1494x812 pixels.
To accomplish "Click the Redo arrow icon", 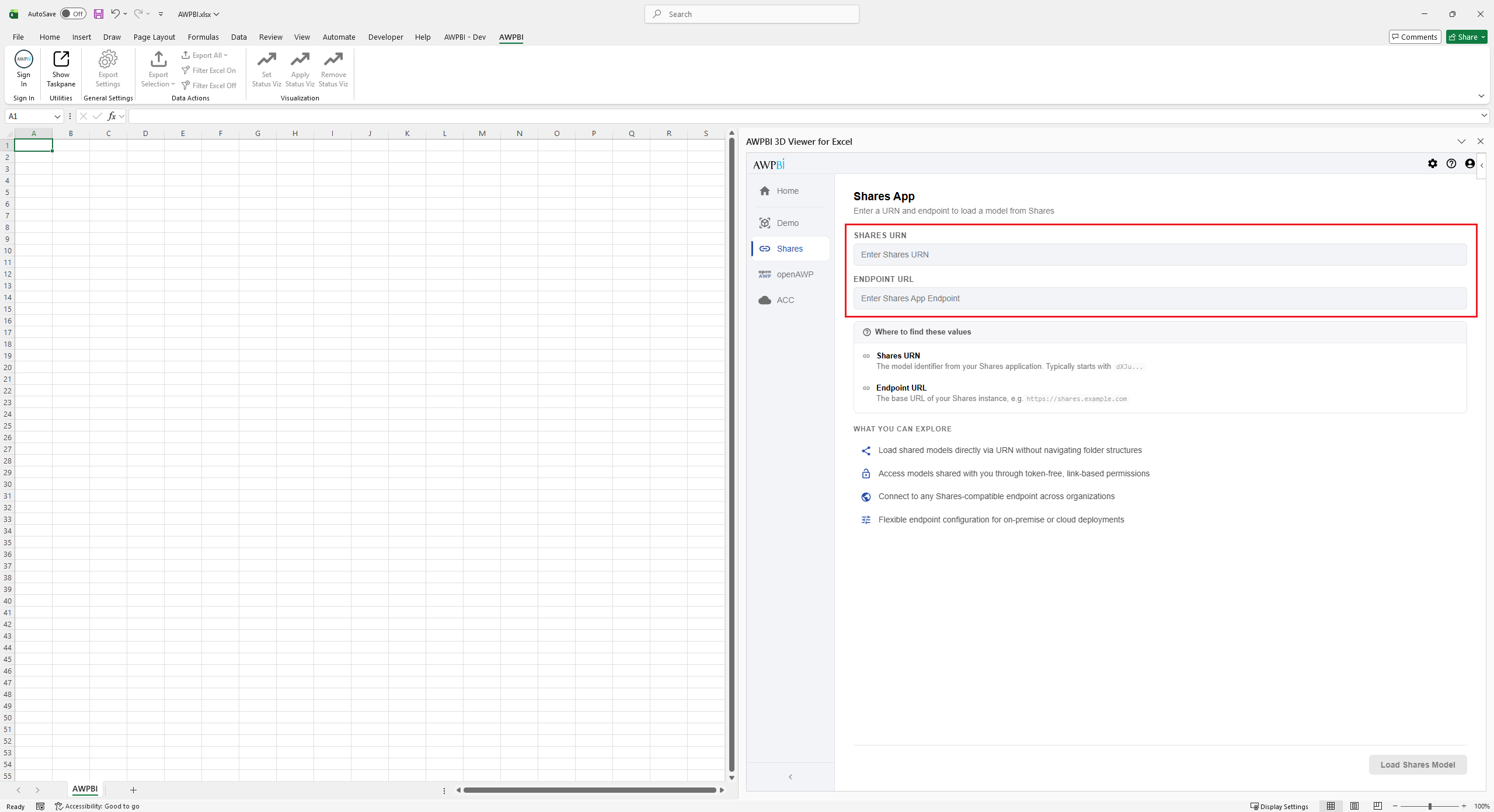I will coord(138,13).
